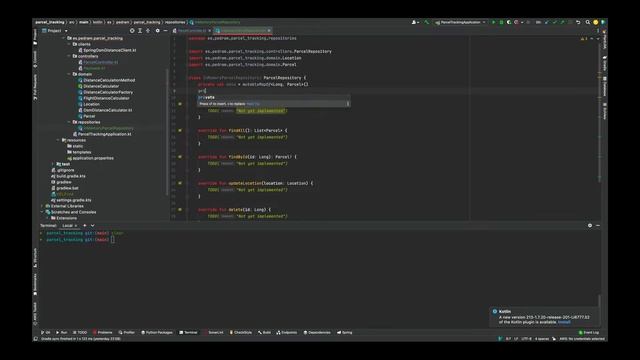640x360 pixels.
Task: Open Endpoints tool window
Action: [287, 333]
